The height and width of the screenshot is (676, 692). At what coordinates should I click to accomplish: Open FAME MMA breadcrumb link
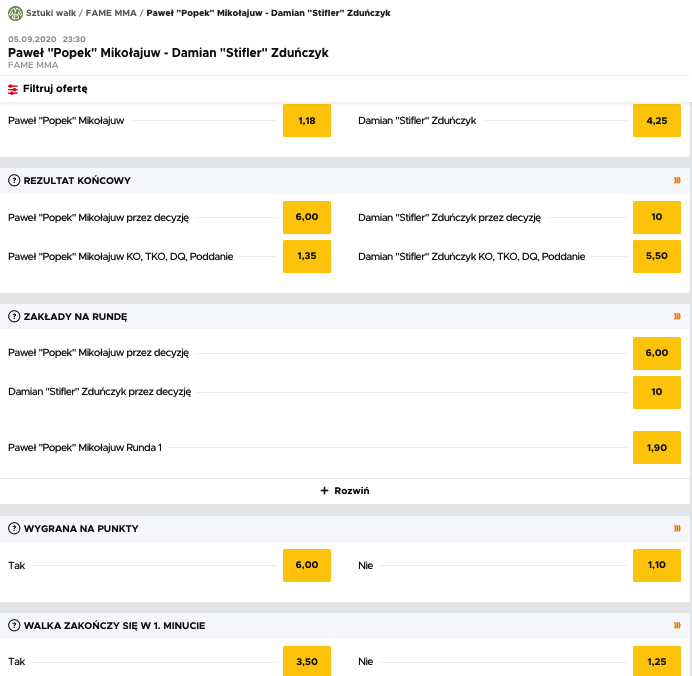click(111, 13)
